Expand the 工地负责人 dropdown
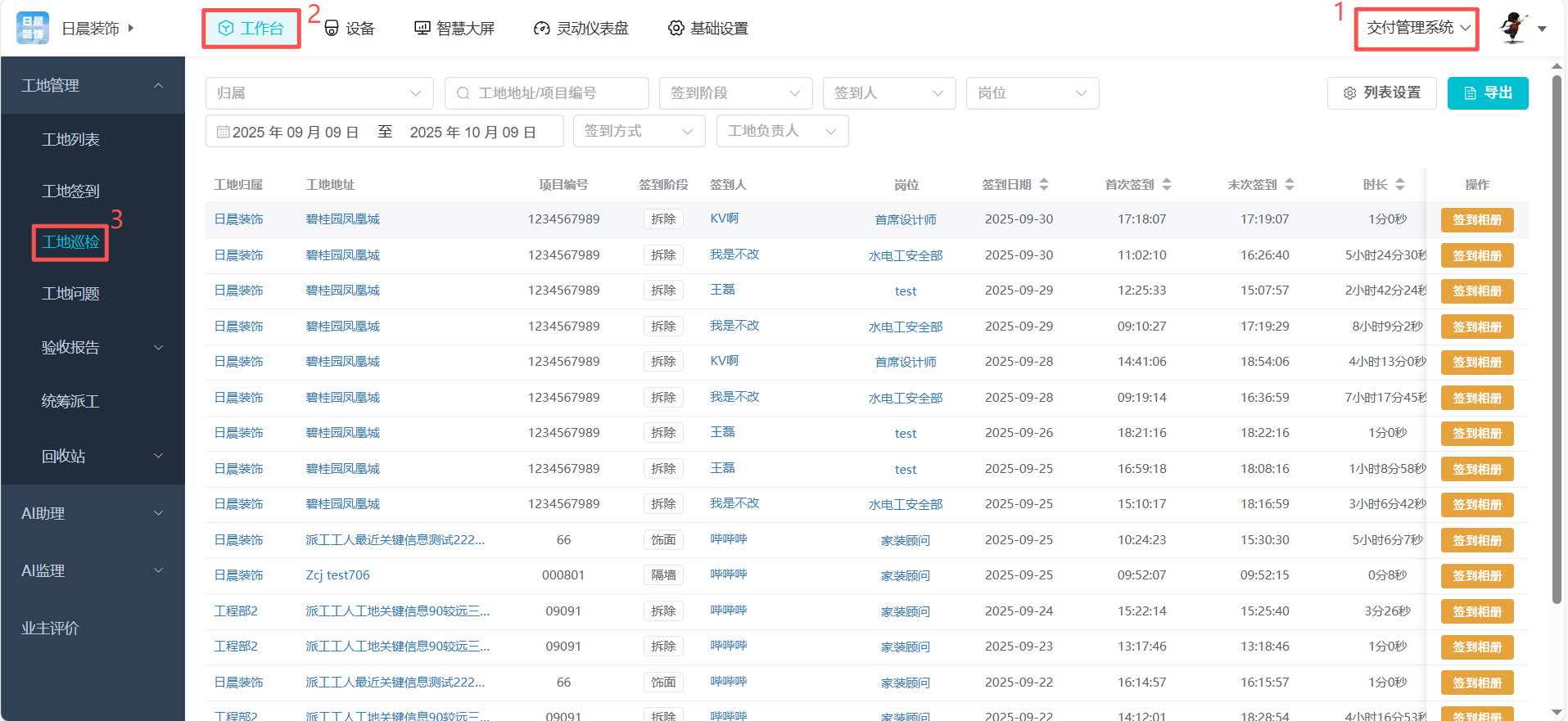This screenshot has width=1568, height=721. tap(782, 131)
